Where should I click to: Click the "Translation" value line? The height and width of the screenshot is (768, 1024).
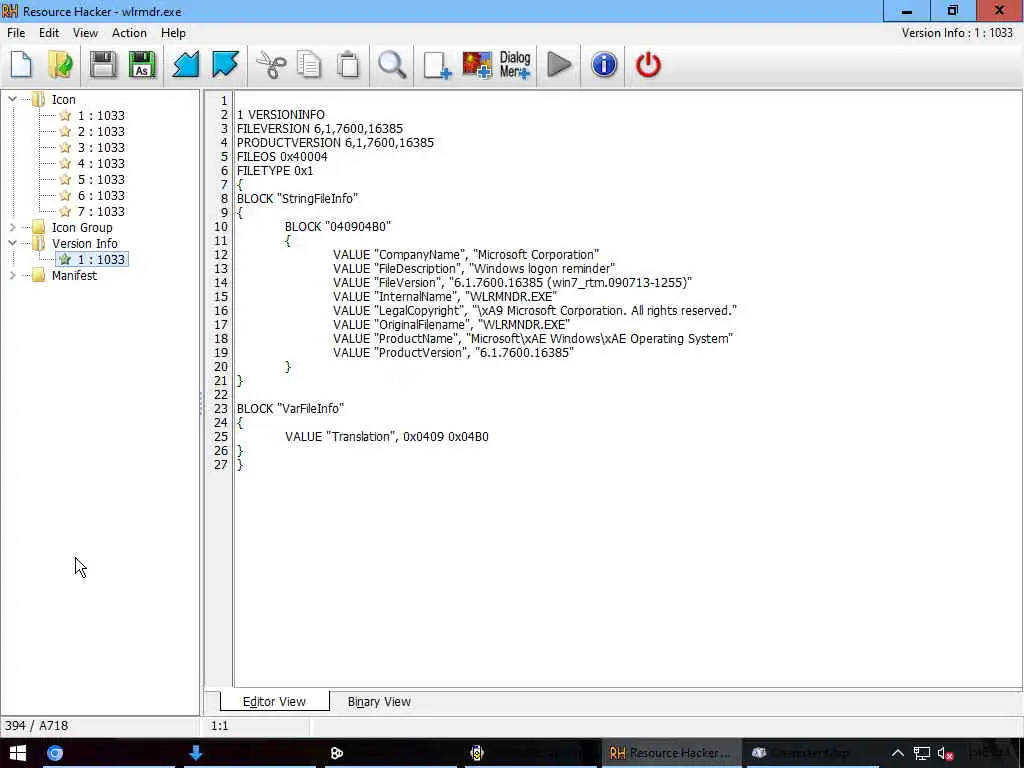387,437
